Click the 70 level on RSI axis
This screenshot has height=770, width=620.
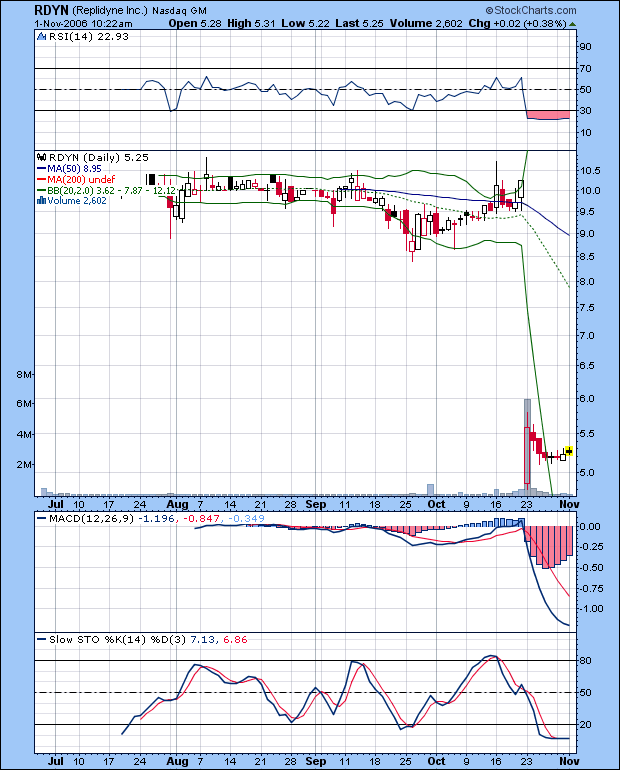coord(586,68)
